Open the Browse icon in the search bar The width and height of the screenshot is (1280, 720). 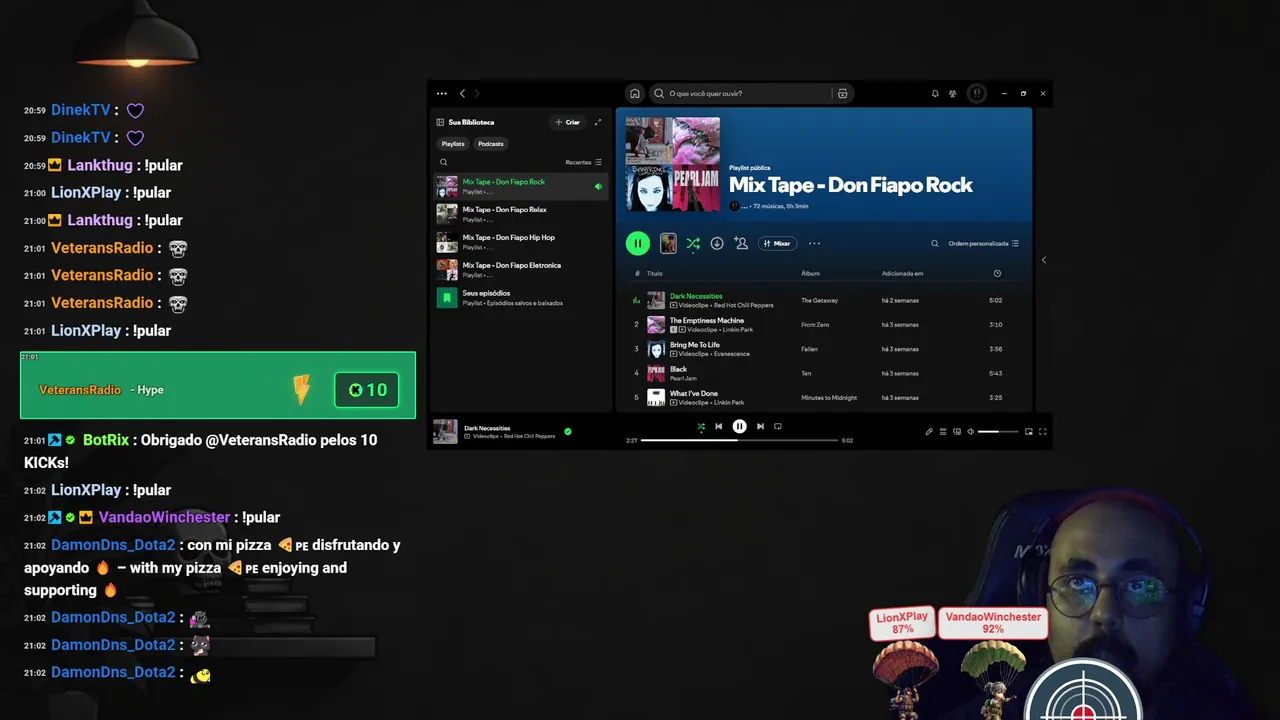click(x=842, y=94)
